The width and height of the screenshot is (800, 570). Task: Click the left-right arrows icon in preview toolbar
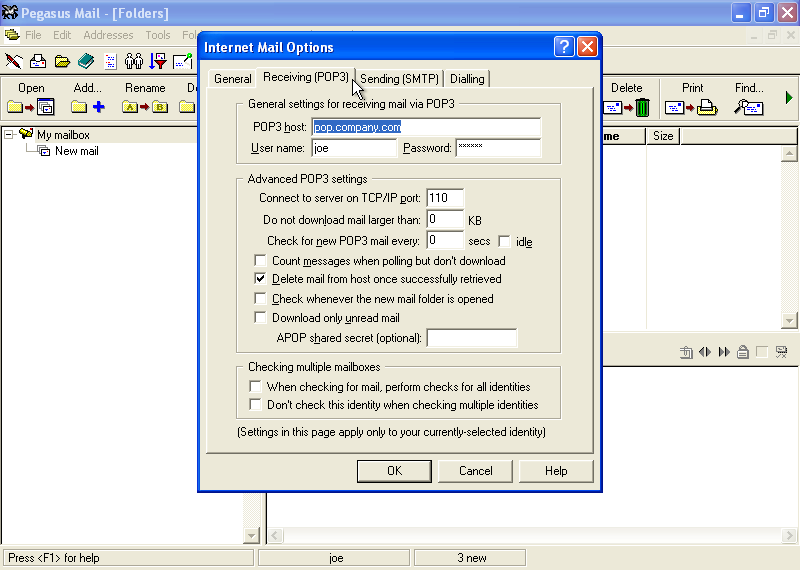click(705, 352)
